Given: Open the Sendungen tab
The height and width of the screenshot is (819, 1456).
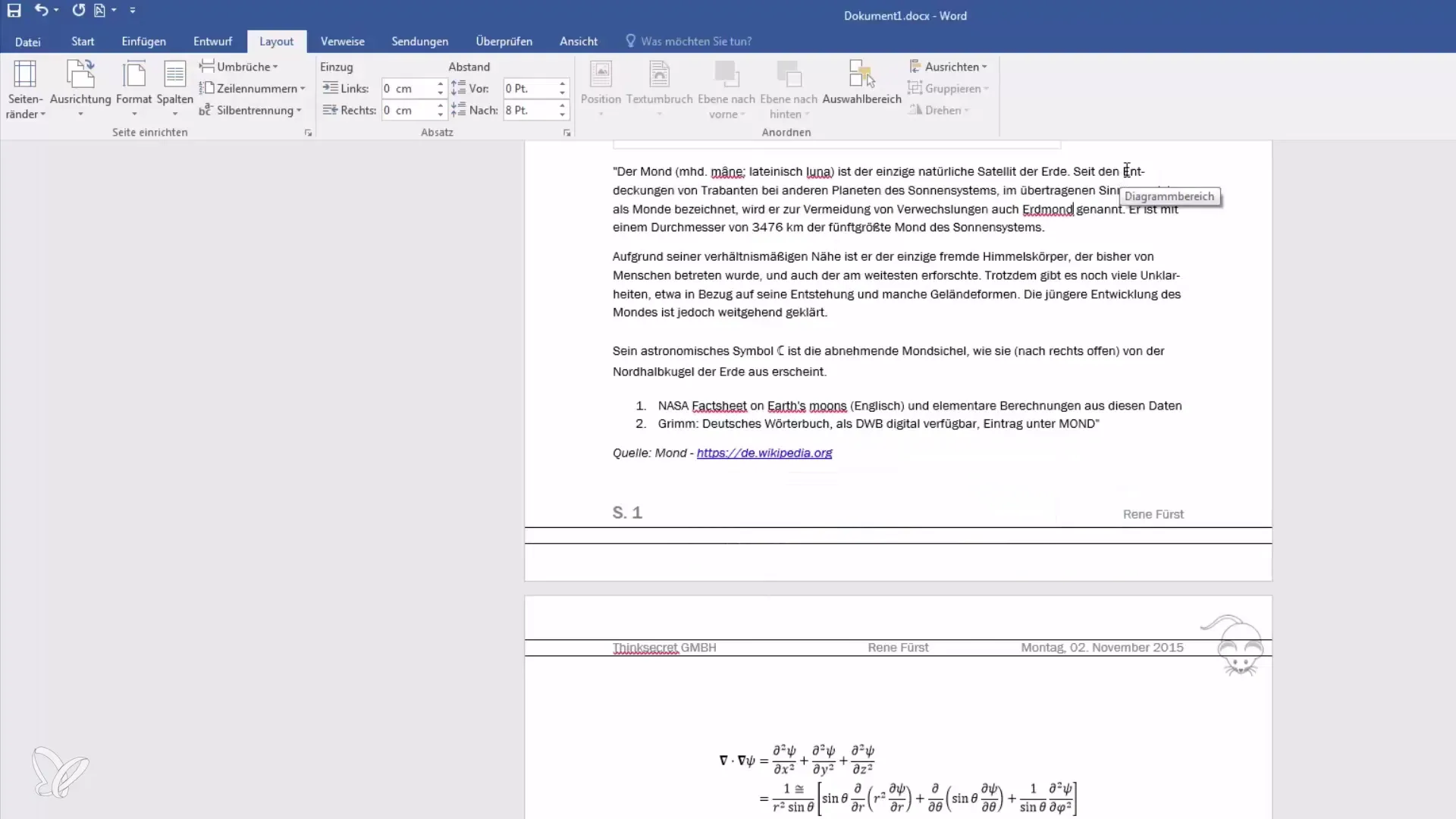Looking at the screenshot, I should click(419, 42).
